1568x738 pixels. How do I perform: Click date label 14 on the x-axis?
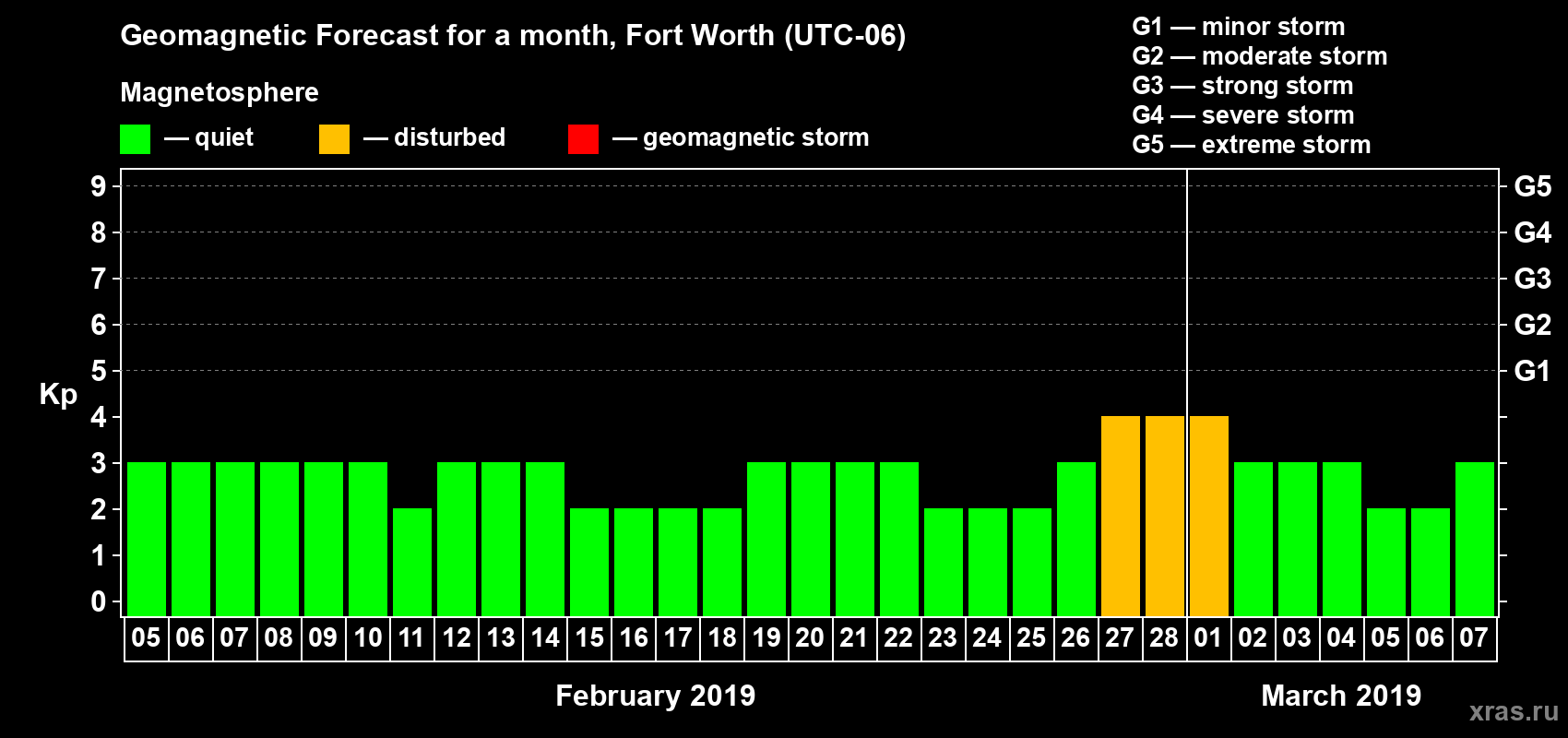tap(544, 637)
